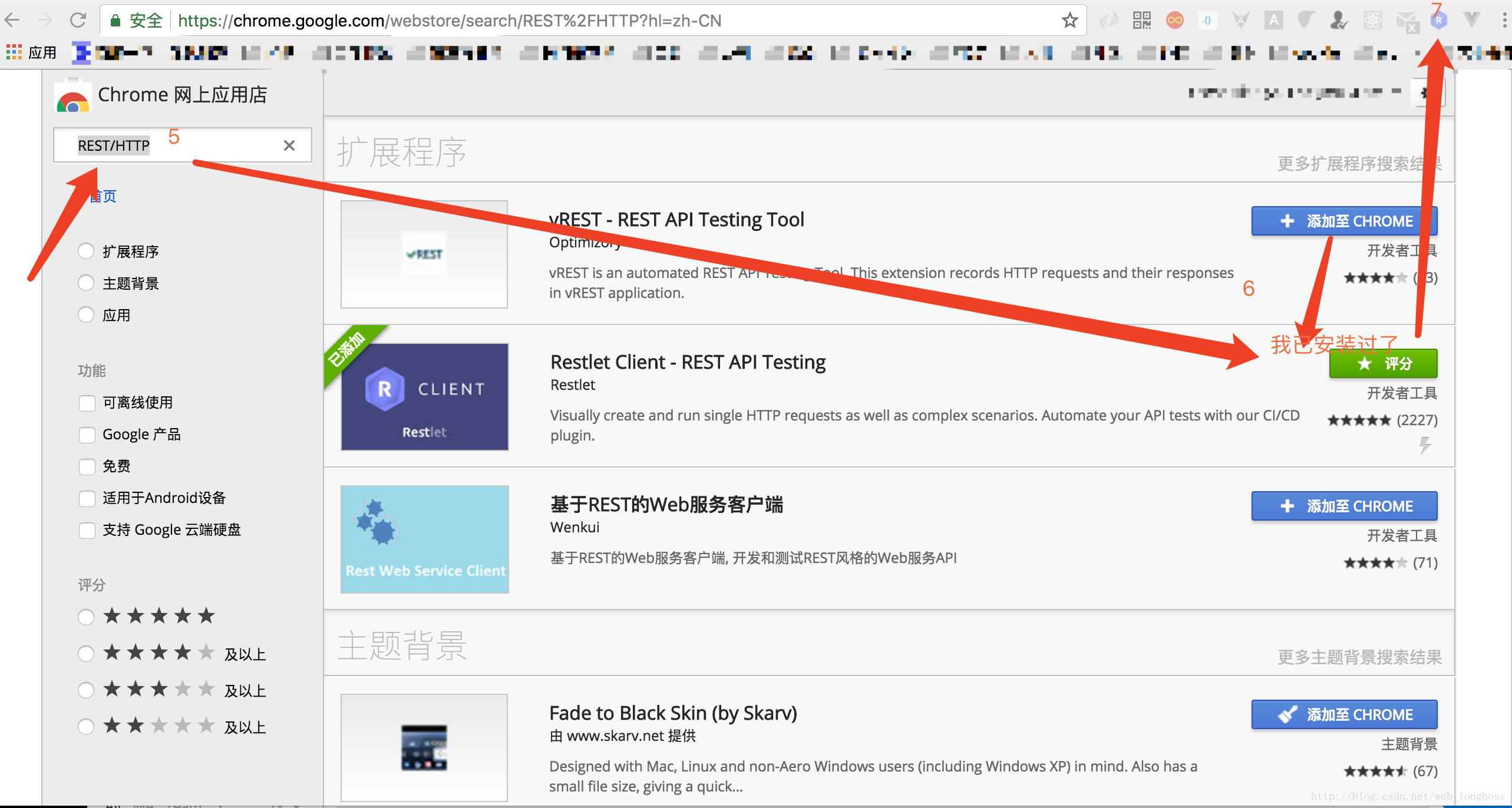Open the Restlet Client extension icon
The image size is (1512, 808).
[x=1438, y=21]
